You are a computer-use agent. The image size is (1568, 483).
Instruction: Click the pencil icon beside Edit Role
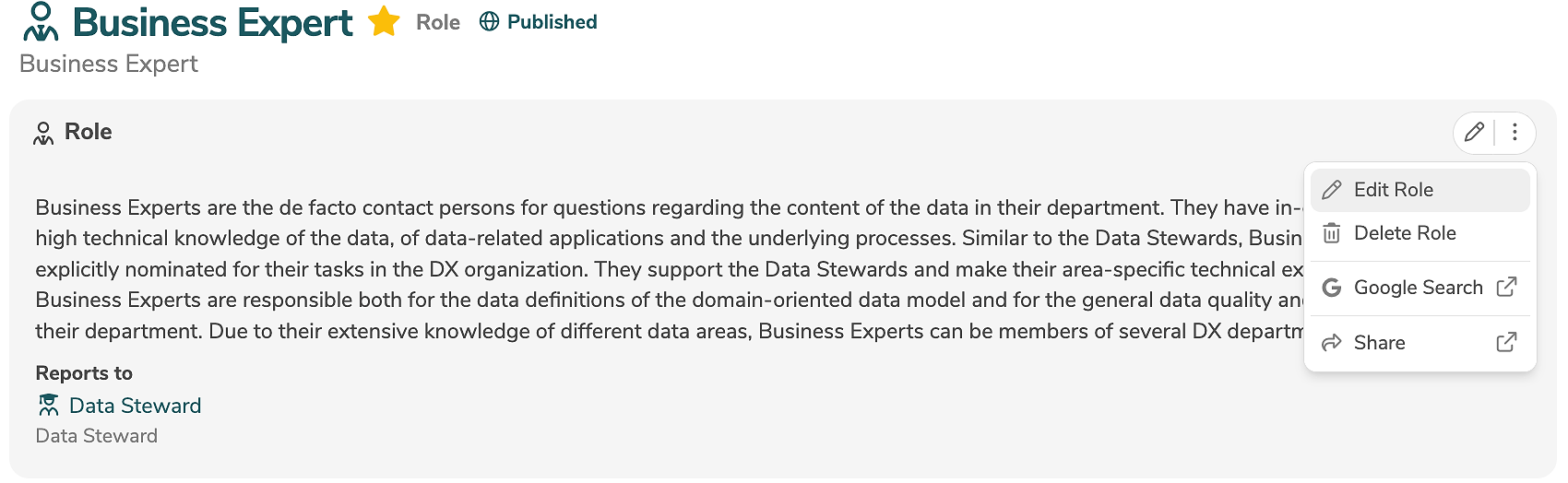tap(1332, 190)
